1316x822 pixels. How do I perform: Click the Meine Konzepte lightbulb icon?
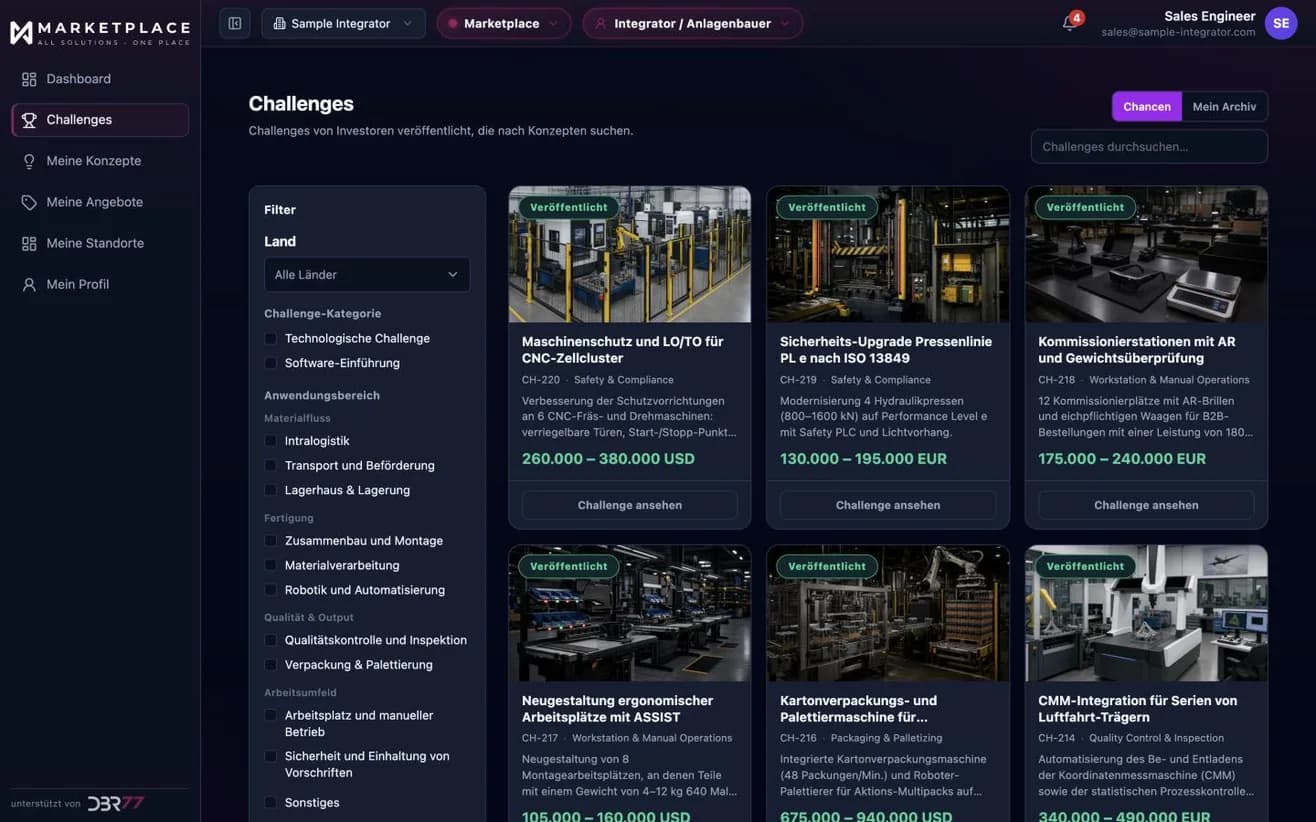click(29, 161)
